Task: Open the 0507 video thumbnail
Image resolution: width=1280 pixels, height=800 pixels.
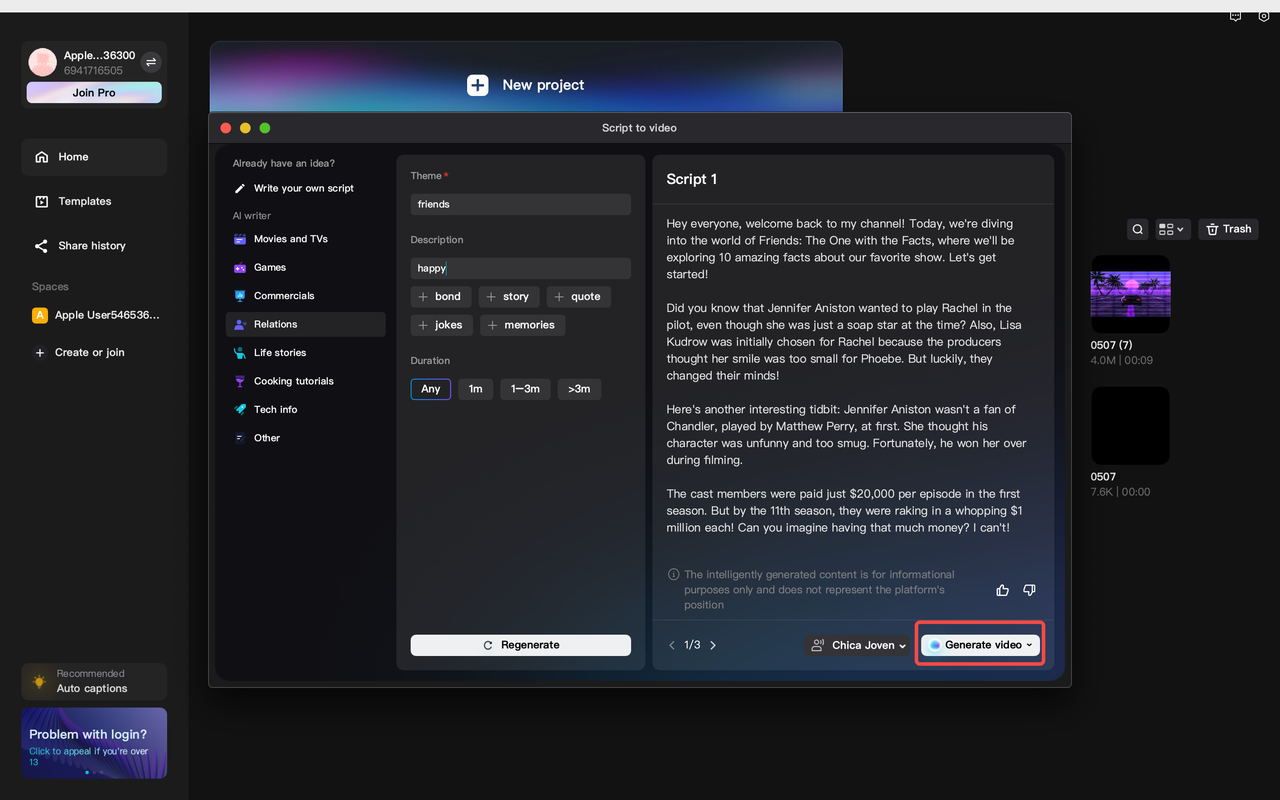Action: (1130, 425)
